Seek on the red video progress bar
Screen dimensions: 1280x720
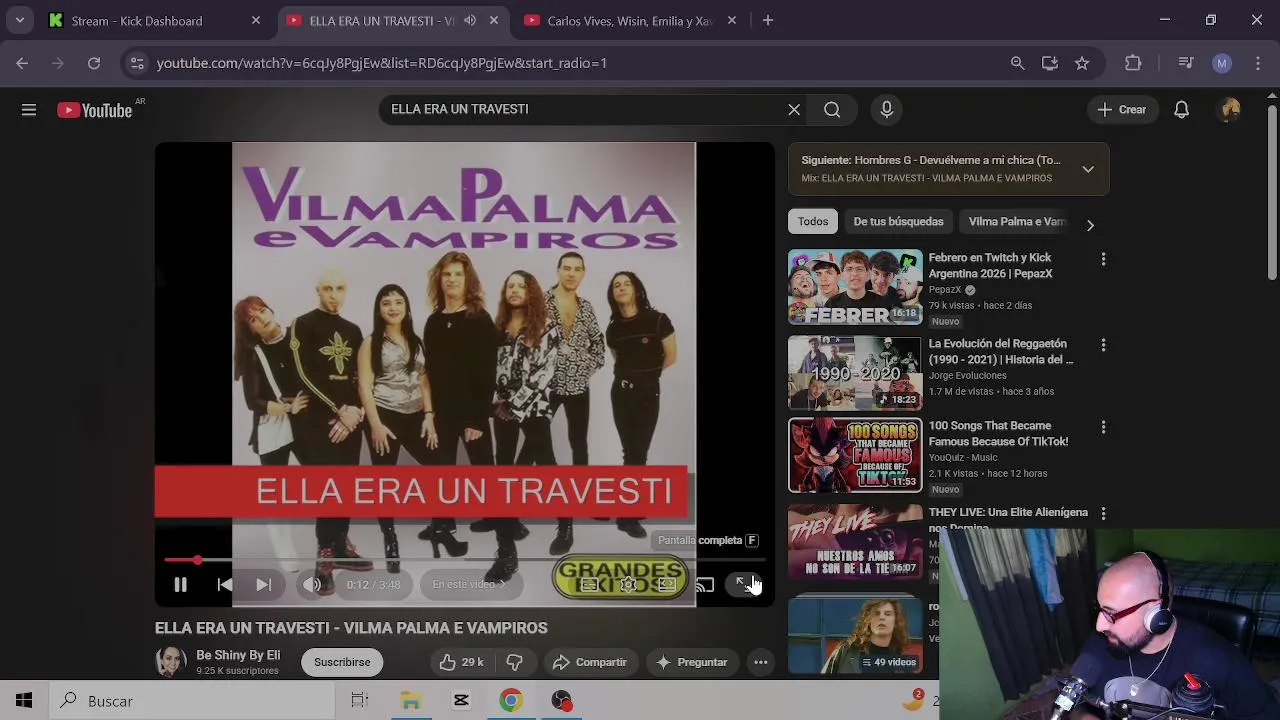point(465,560)
